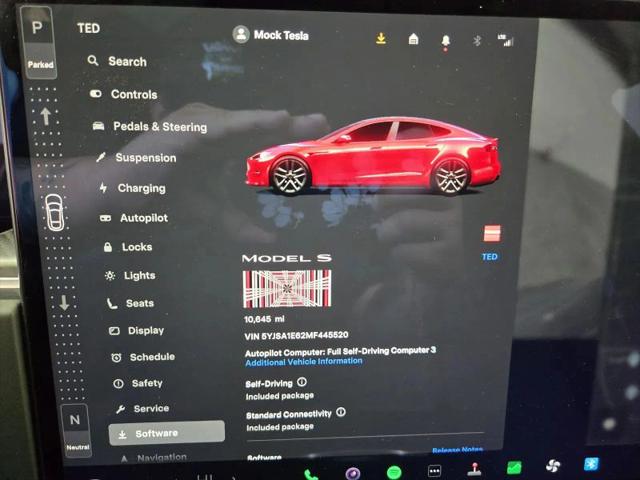Open the Service menu
This screenshot has width=640, height=480.
coord(142,409)
